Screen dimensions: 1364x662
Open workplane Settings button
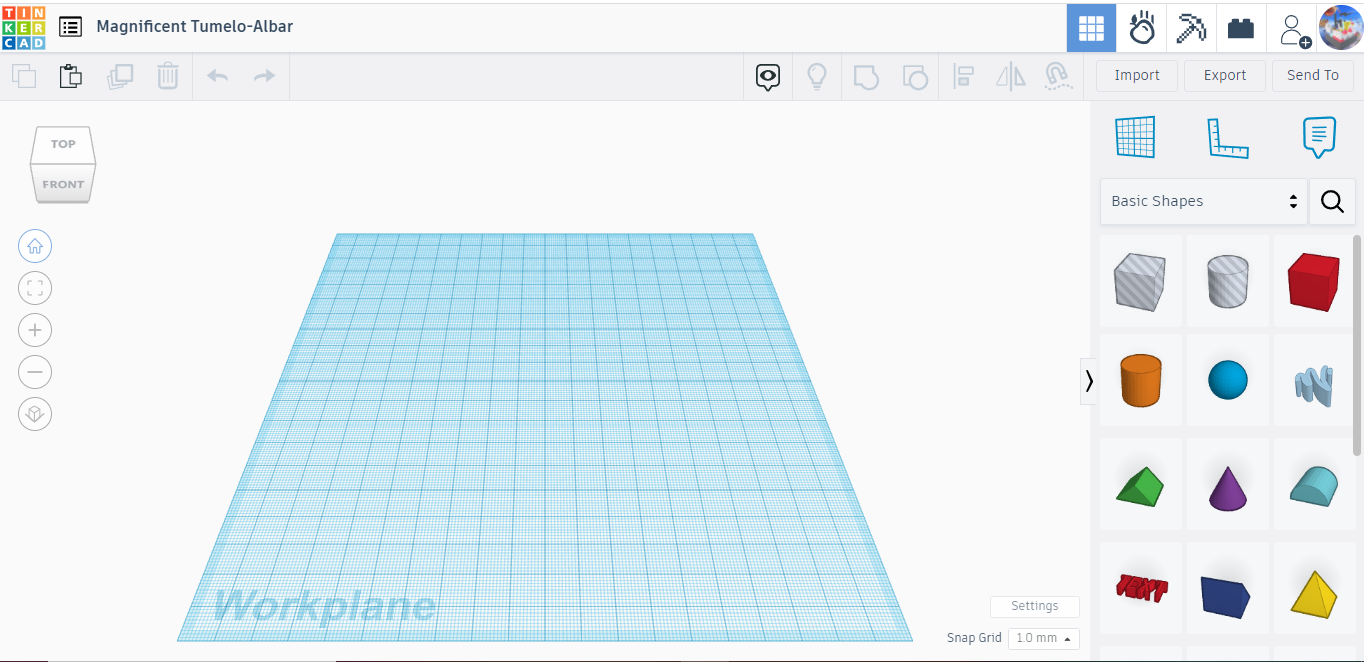[x=1035, y=606]
